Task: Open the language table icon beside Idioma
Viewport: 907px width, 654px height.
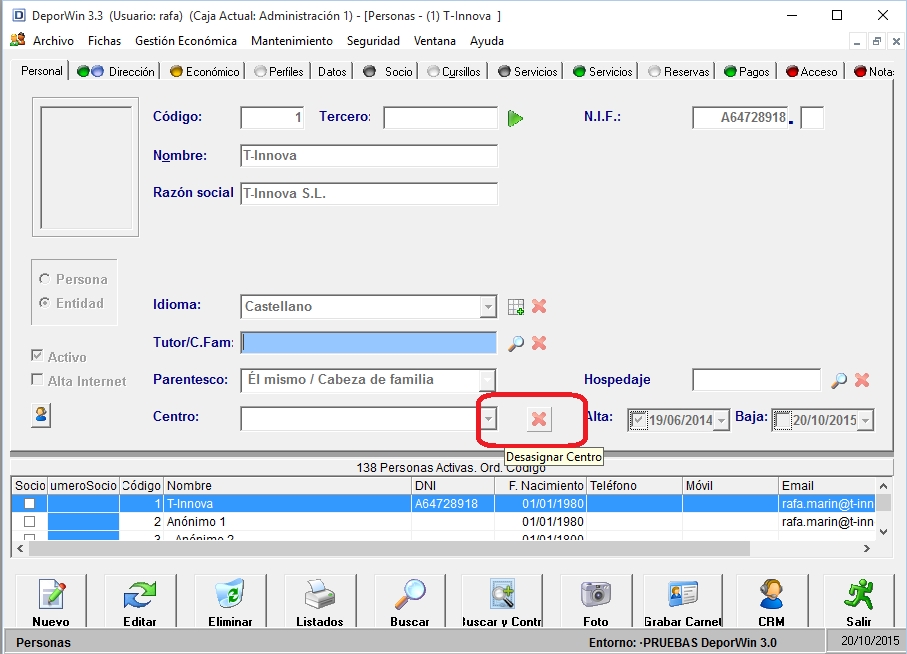Action: [515, 306]
